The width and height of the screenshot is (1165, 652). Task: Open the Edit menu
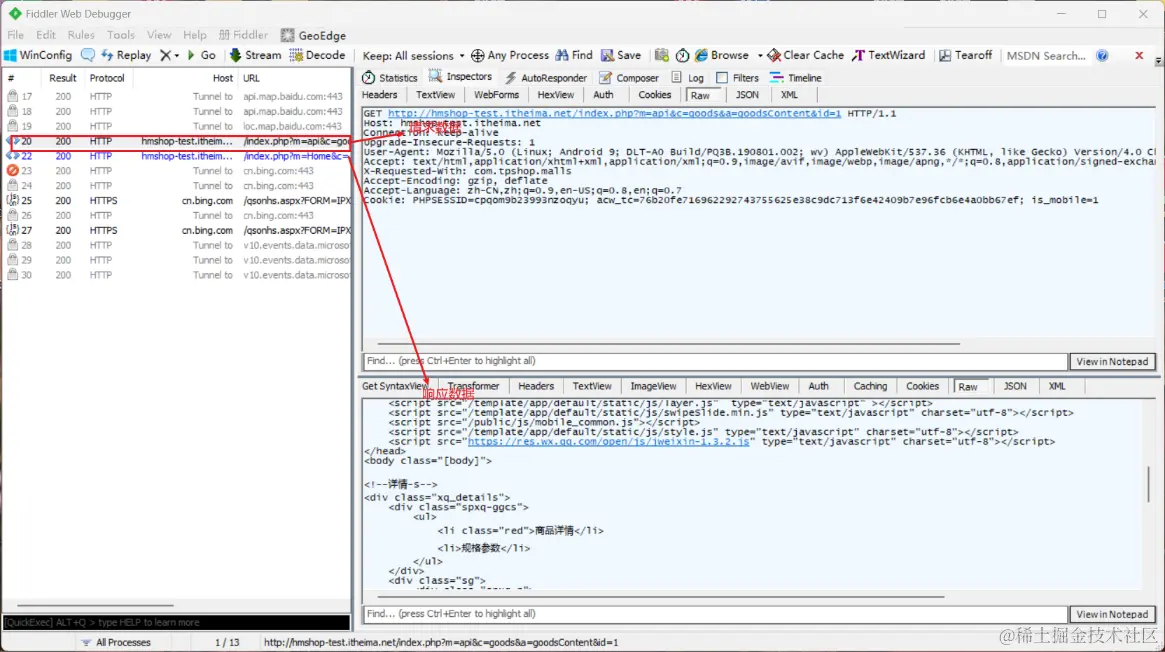pyautogui.click(x=45, y=35)
